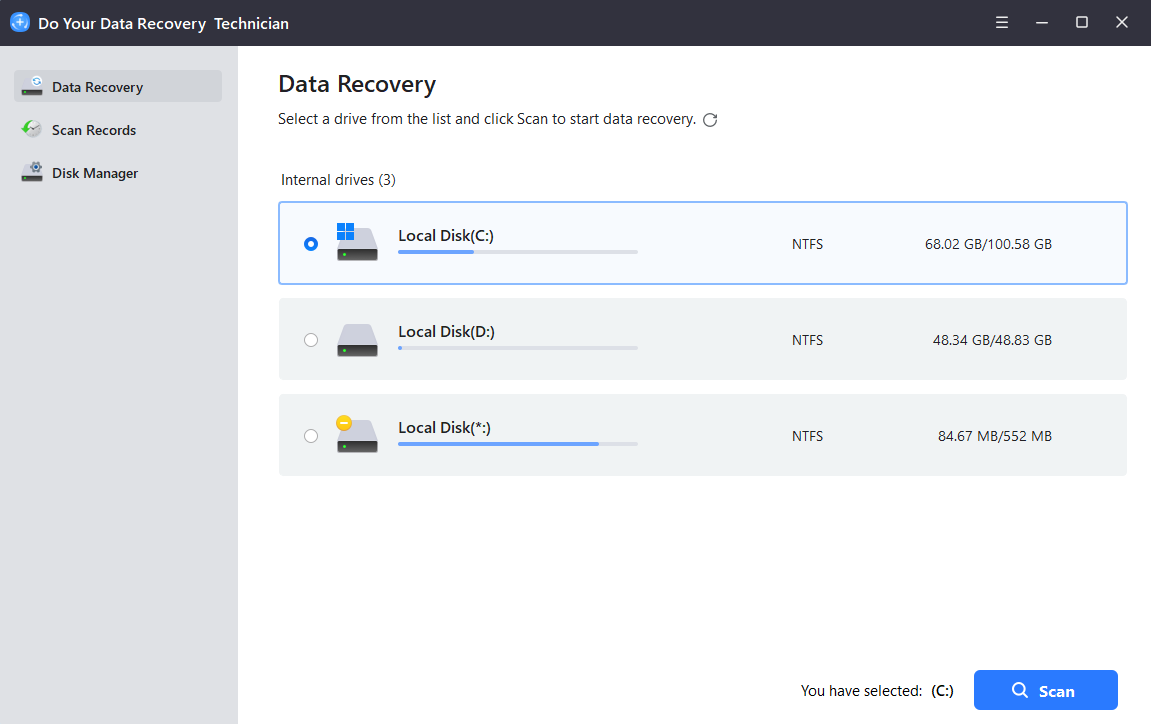The image size is (1151, 724).
Task: Open the hamburger menu in title bar
Action: click(x=1001, y=23)
